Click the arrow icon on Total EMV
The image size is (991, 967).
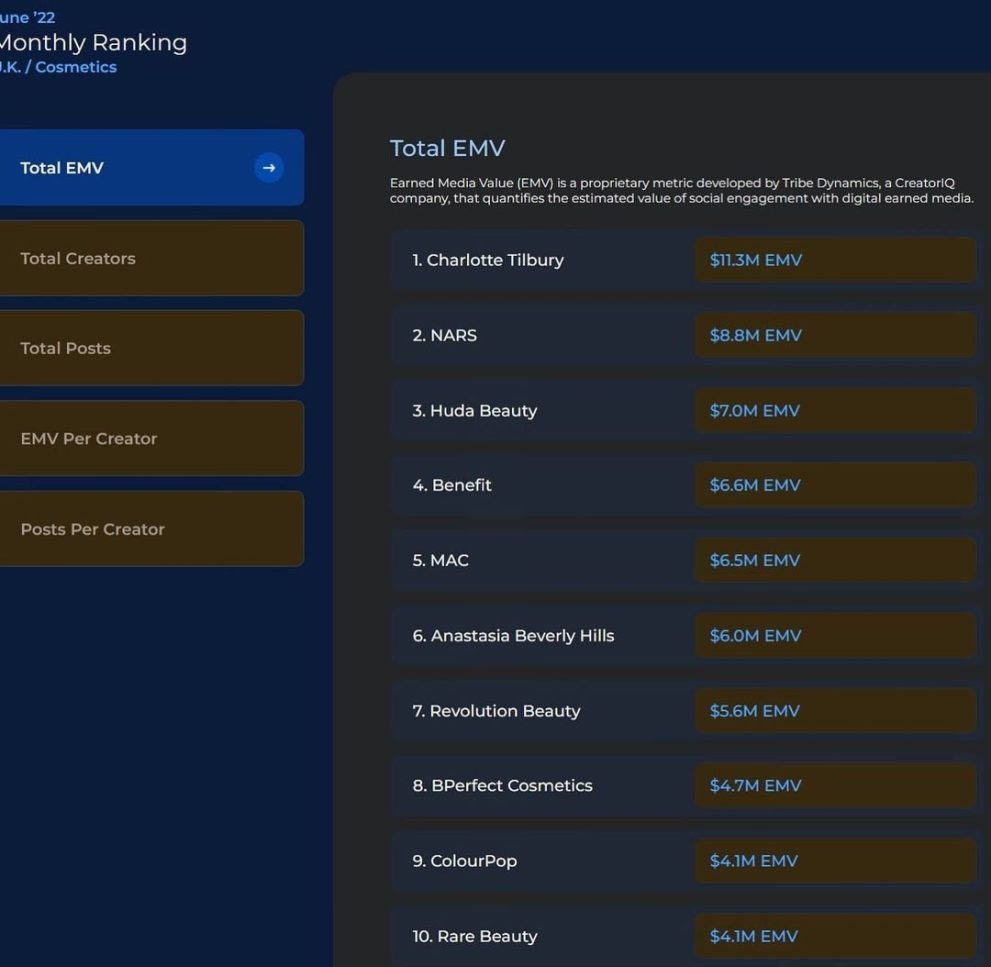[268, 168]
